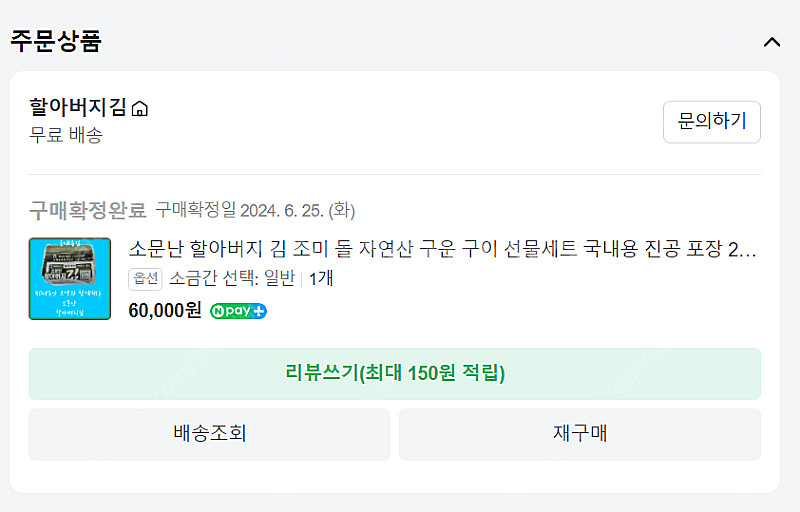
Task: Click the store home icon beside 할아버지김
Action: tap(140, 108)
